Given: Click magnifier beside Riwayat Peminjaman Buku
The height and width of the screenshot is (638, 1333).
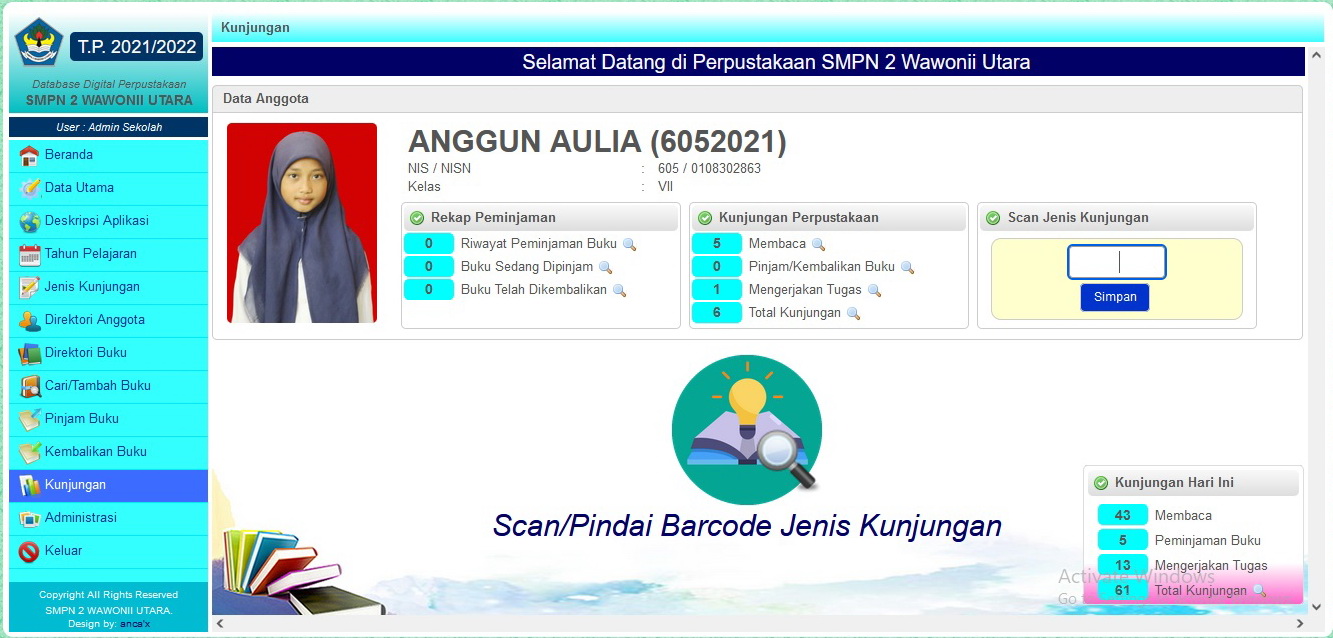Looking at the screenshot, I should (629, 244).
